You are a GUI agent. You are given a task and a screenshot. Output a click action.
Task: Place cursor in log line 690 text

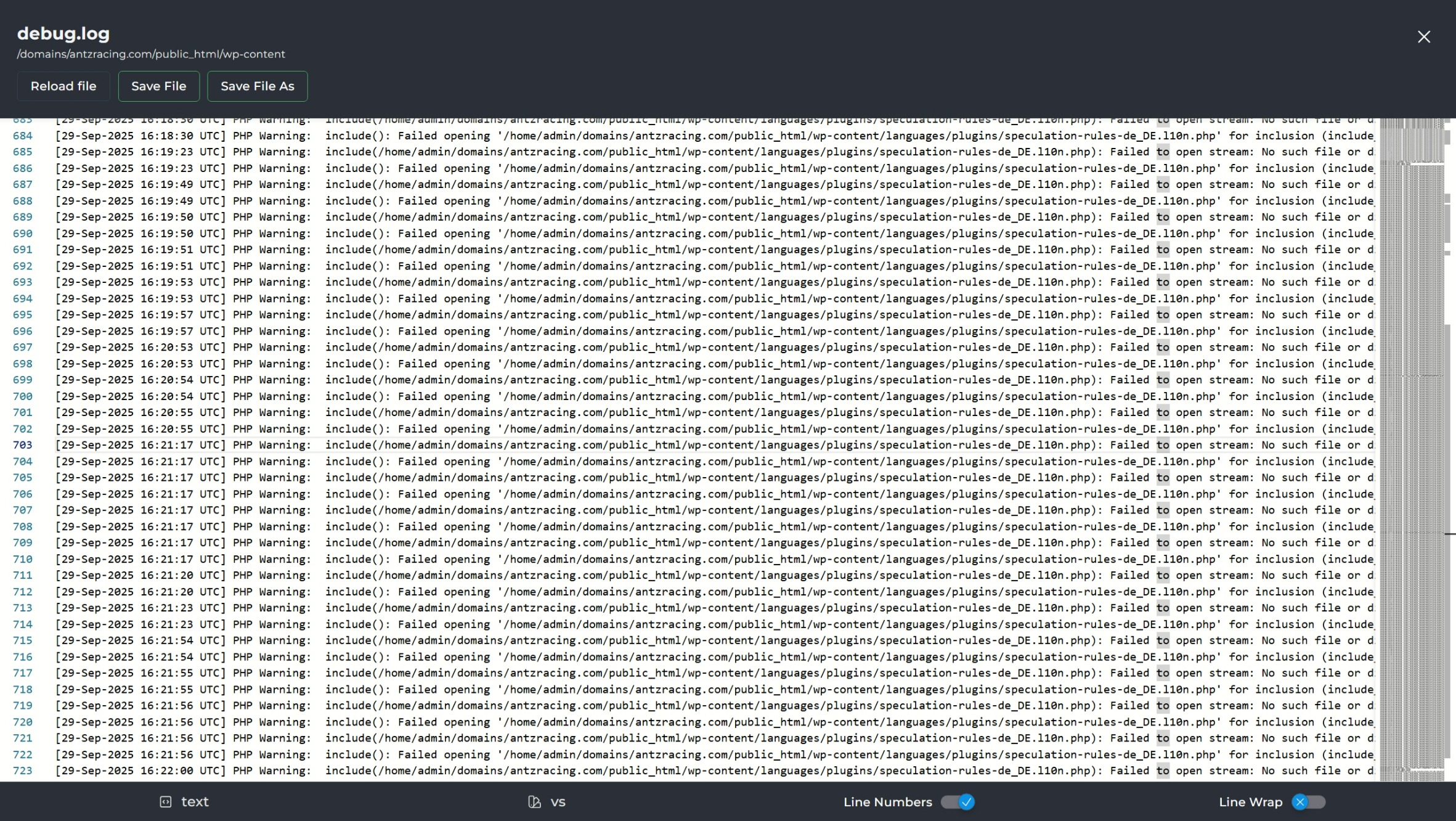click(x=715, y=234)
